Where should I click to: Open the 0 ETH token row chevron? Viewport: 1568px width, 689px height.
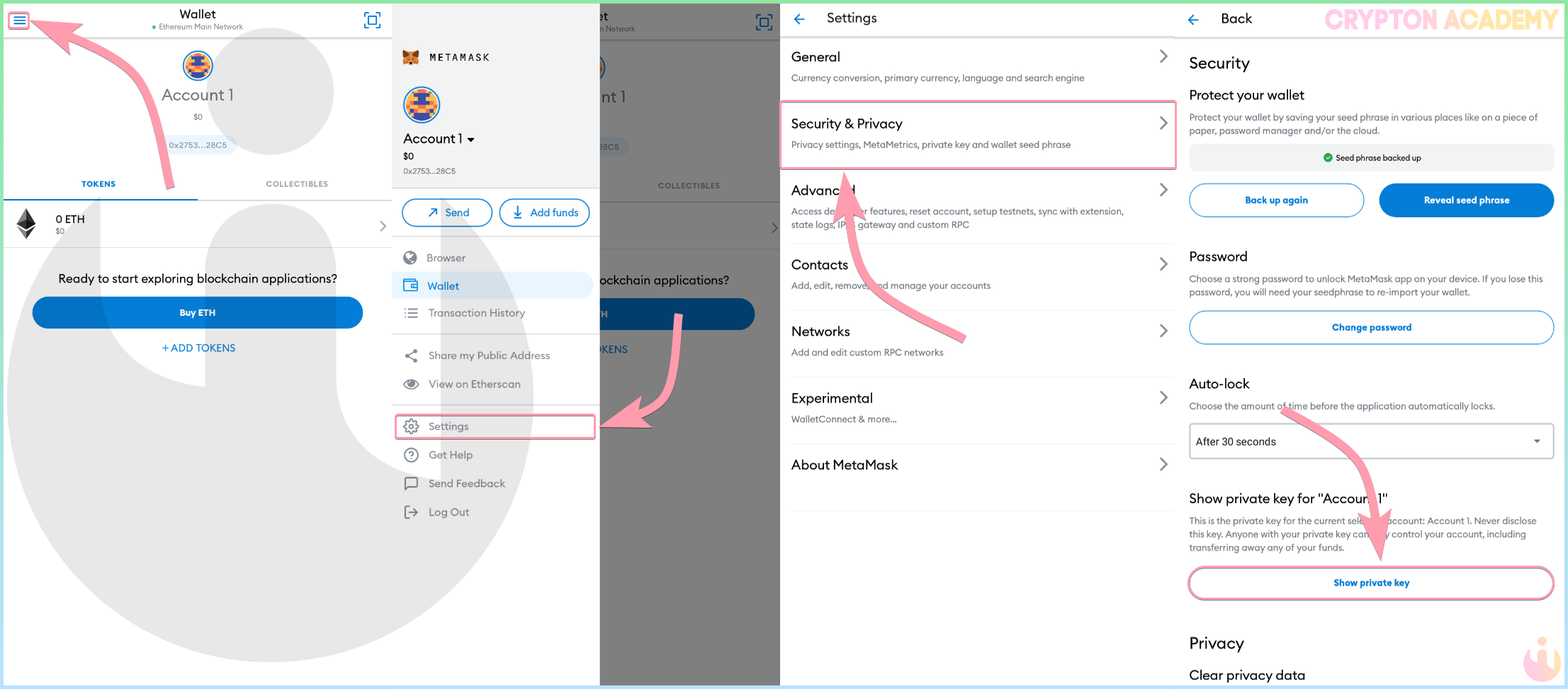click(x=383, y=226)
